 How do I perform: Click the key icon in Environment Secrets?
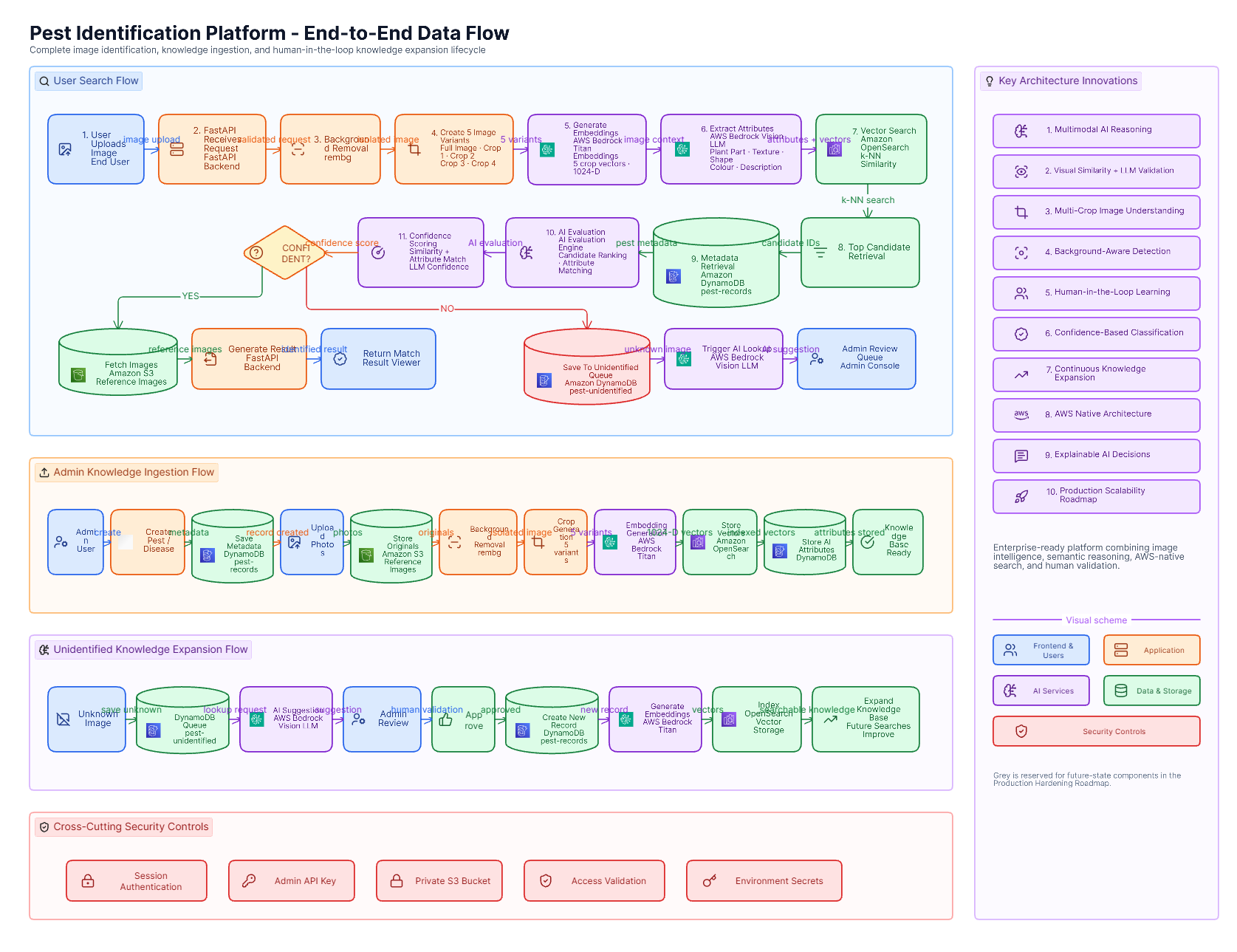coord(709,880)
